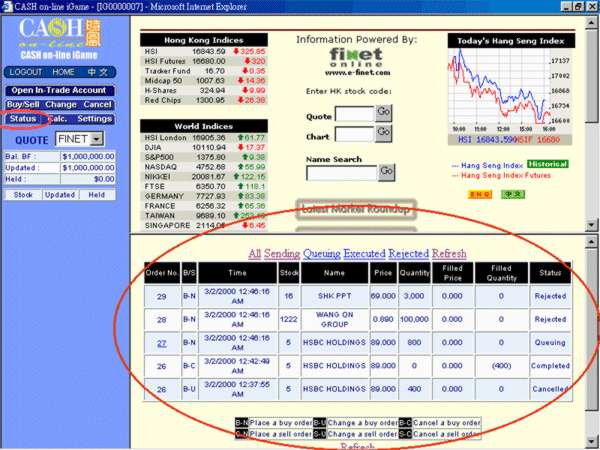Click order number 29 cell
The image size is (600, 450).
coord(162,296)
